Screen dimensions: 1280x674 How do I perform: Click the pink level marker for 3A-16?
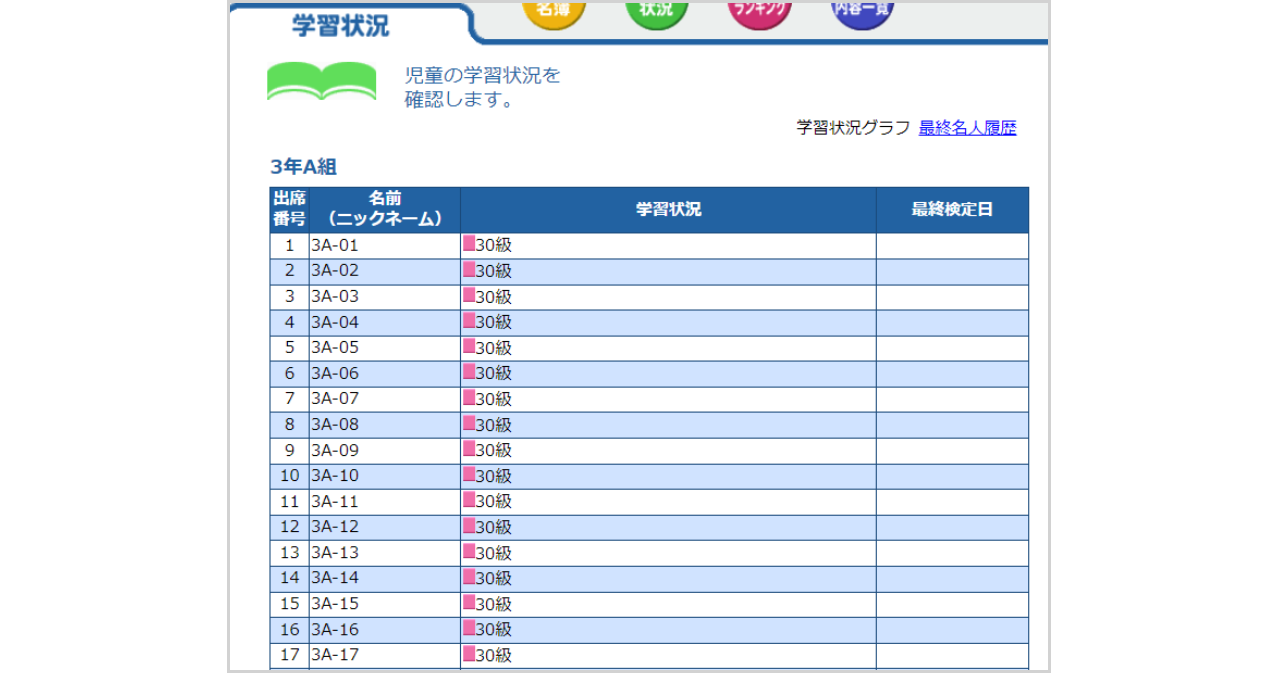468,627
